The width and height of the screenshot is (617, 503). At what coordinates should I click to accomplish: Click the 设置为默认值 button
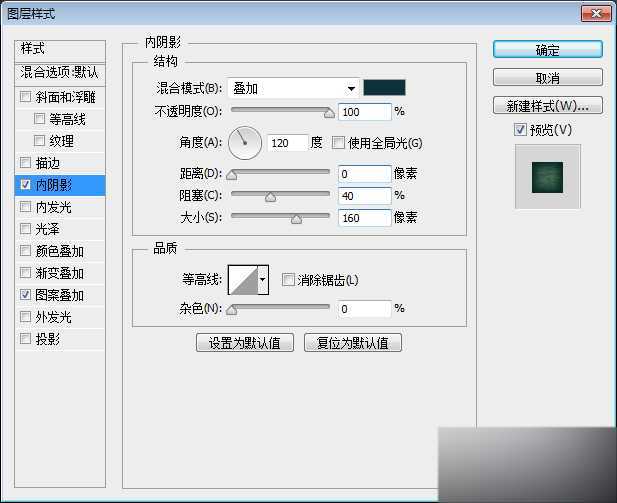(x=245, y=343)
